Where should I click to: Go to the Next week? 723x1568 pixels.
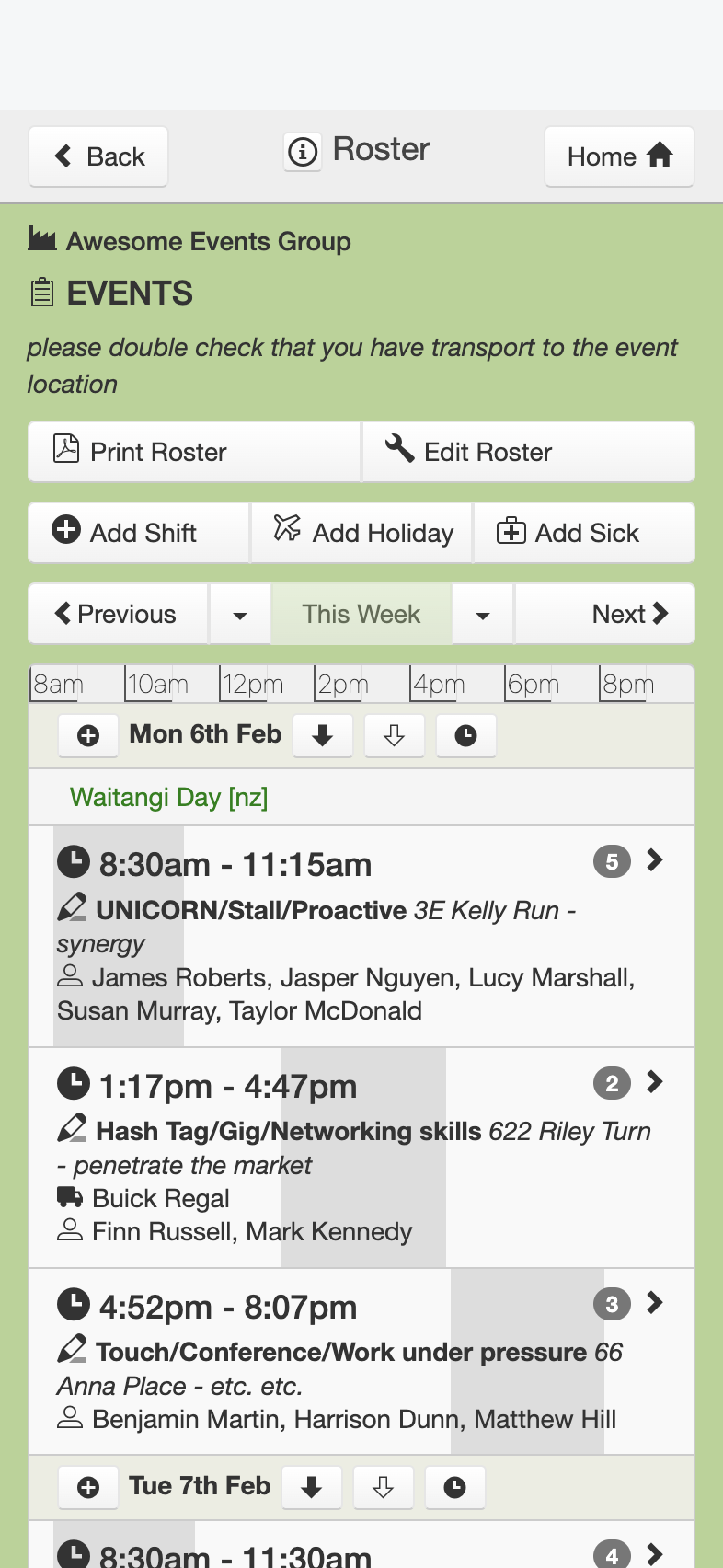604,615
